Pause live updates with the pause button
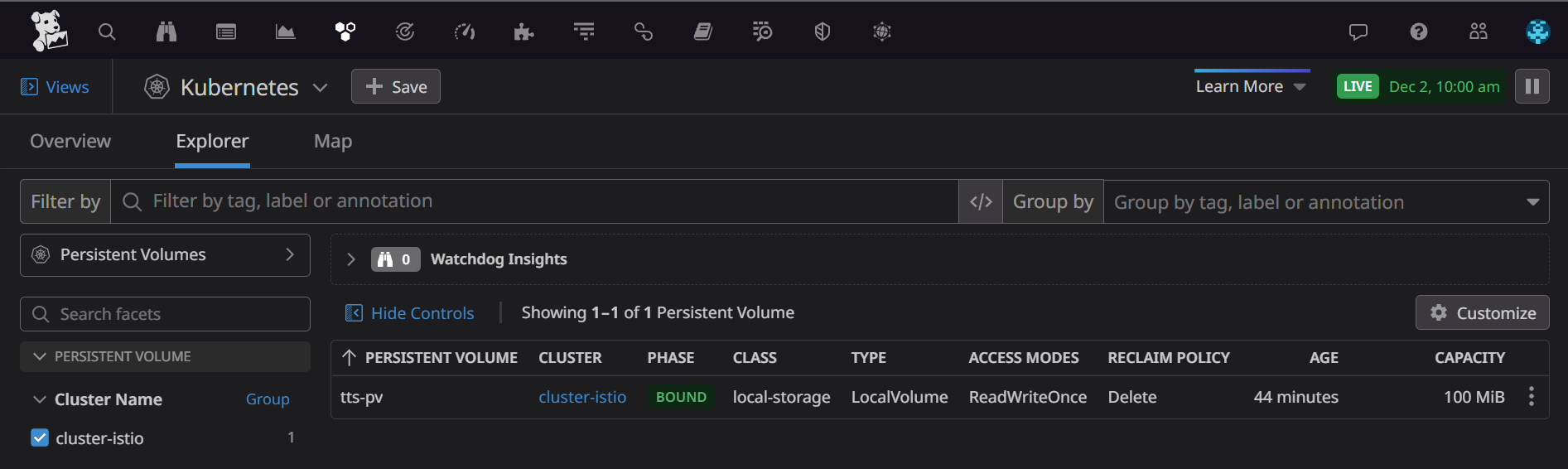Image resolution: width=1568 pixels, height=469 pixels. [1532, 86]
